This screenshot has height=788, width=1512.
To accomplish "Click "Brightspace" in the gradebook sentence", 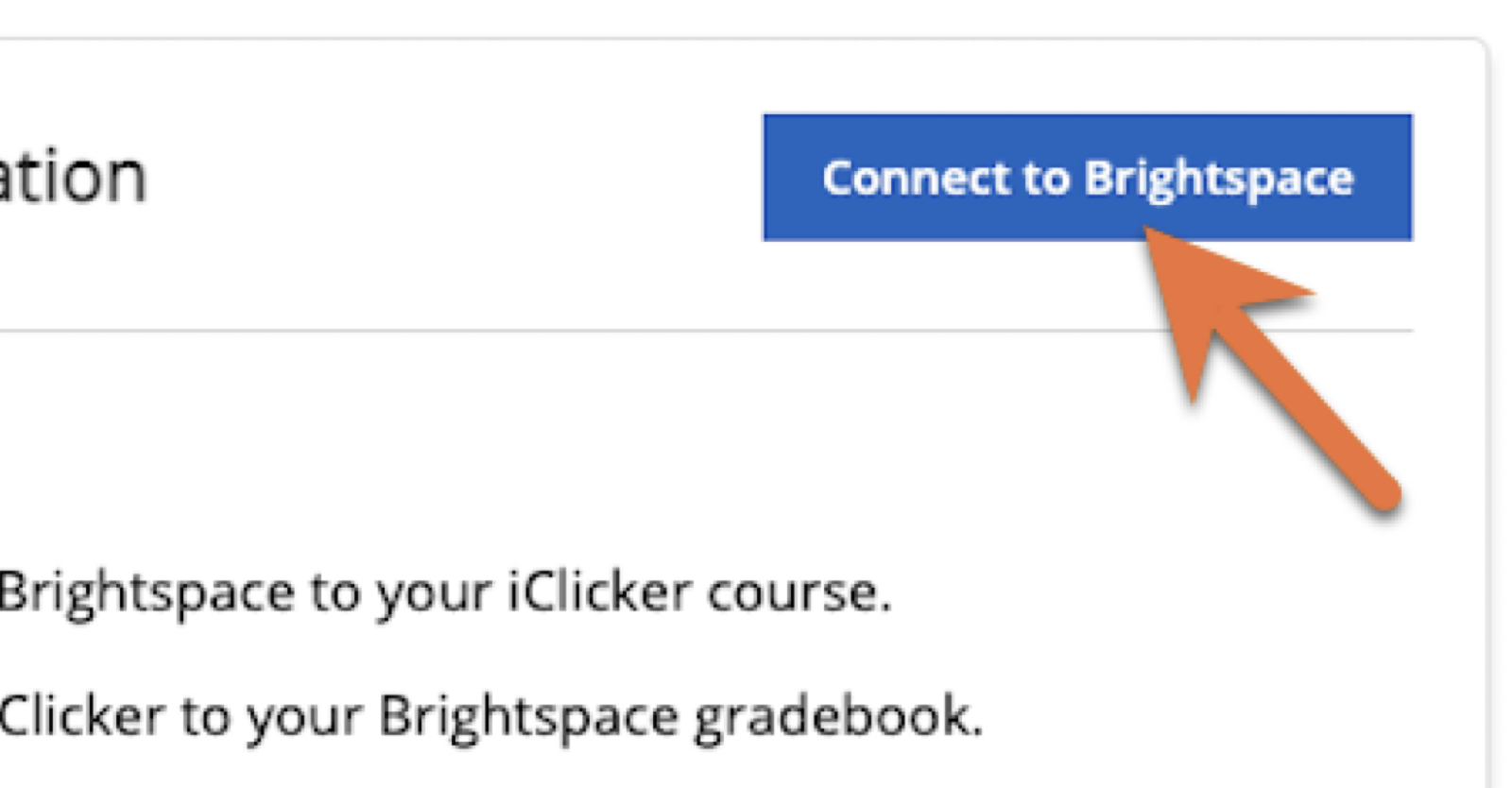I will tap(528, 716).
